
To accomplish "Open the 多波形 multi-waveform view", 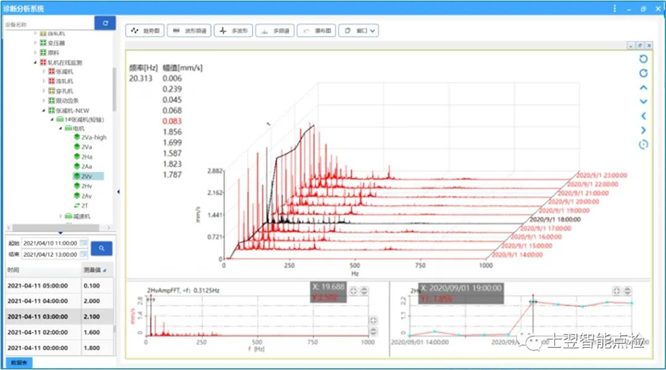I will [233, 31].
